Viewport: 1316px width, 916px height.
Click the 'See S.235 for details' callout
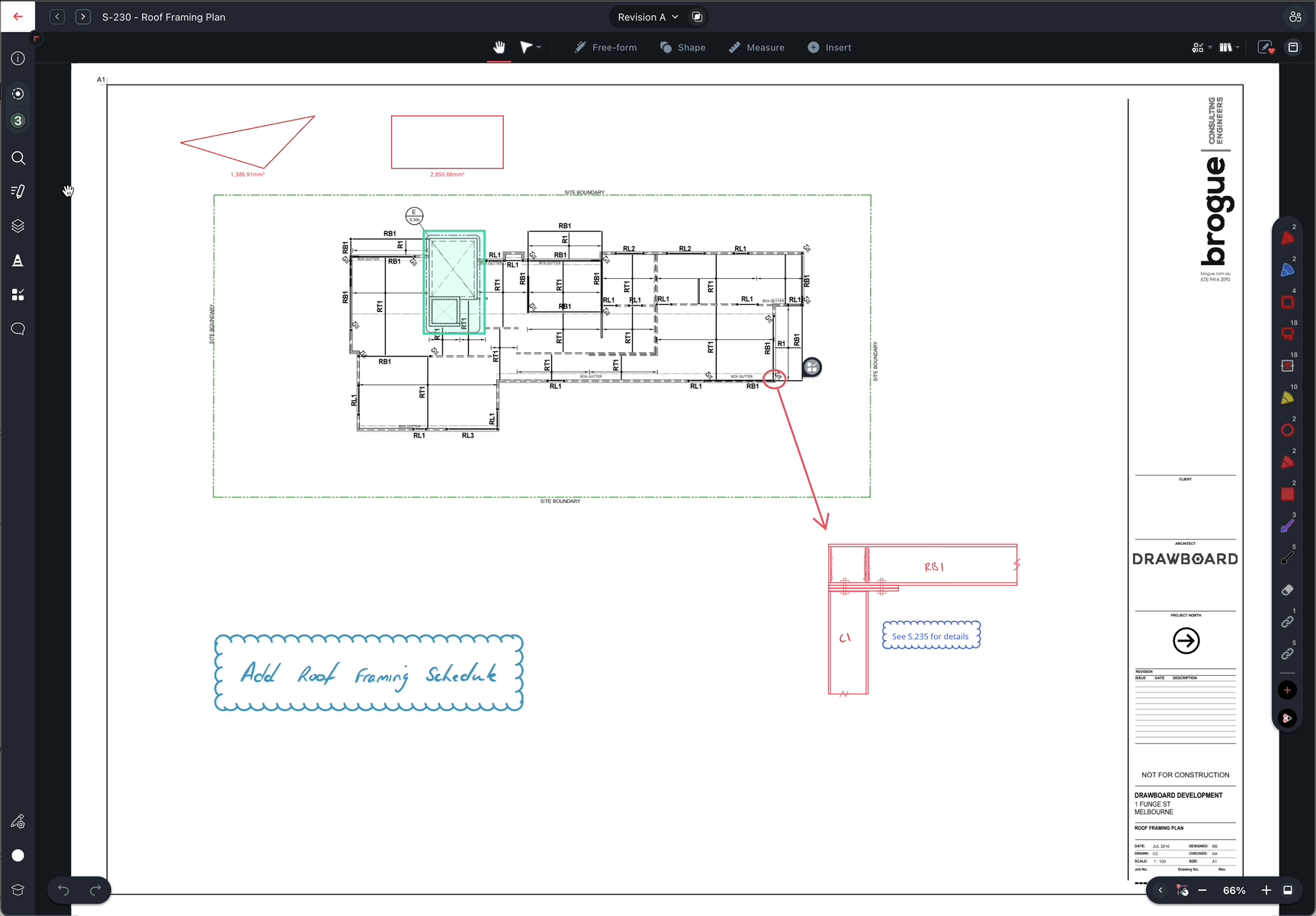coord(931,636)
